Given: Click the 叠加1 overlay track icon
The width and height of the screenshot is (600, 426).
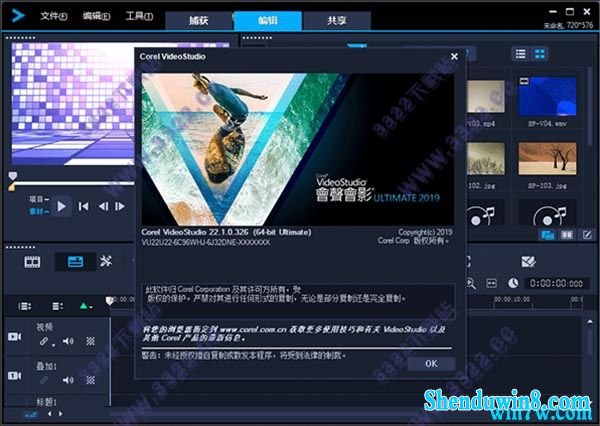Looking at the screenshot, I should pyautogui.click(x=15, y=376).
